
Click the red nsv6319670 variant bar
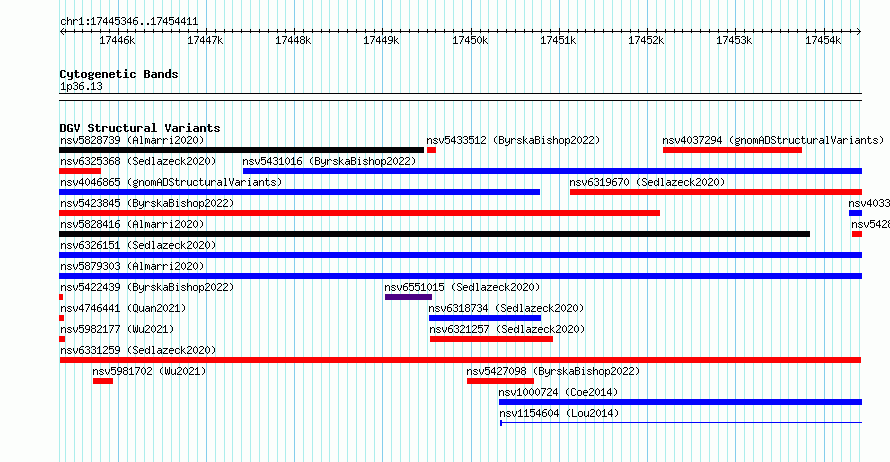716,192
